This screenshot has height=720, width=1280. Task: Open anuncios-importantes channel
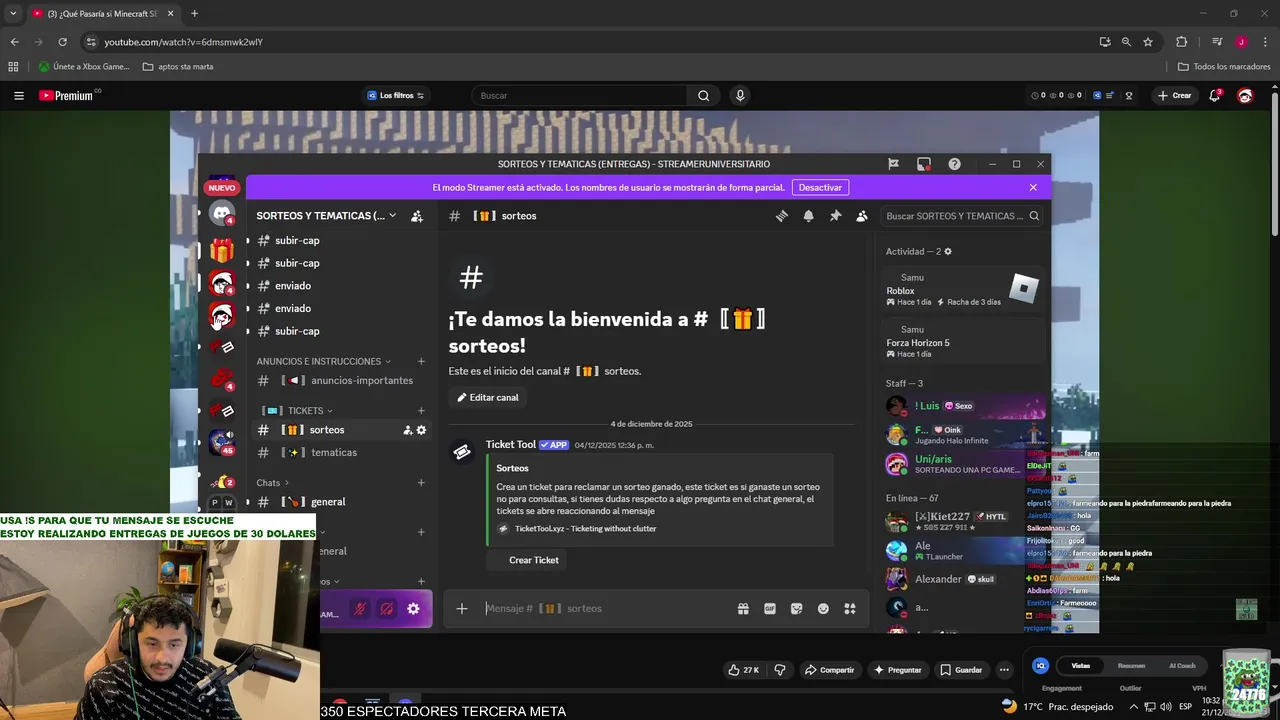pos(340,381)
